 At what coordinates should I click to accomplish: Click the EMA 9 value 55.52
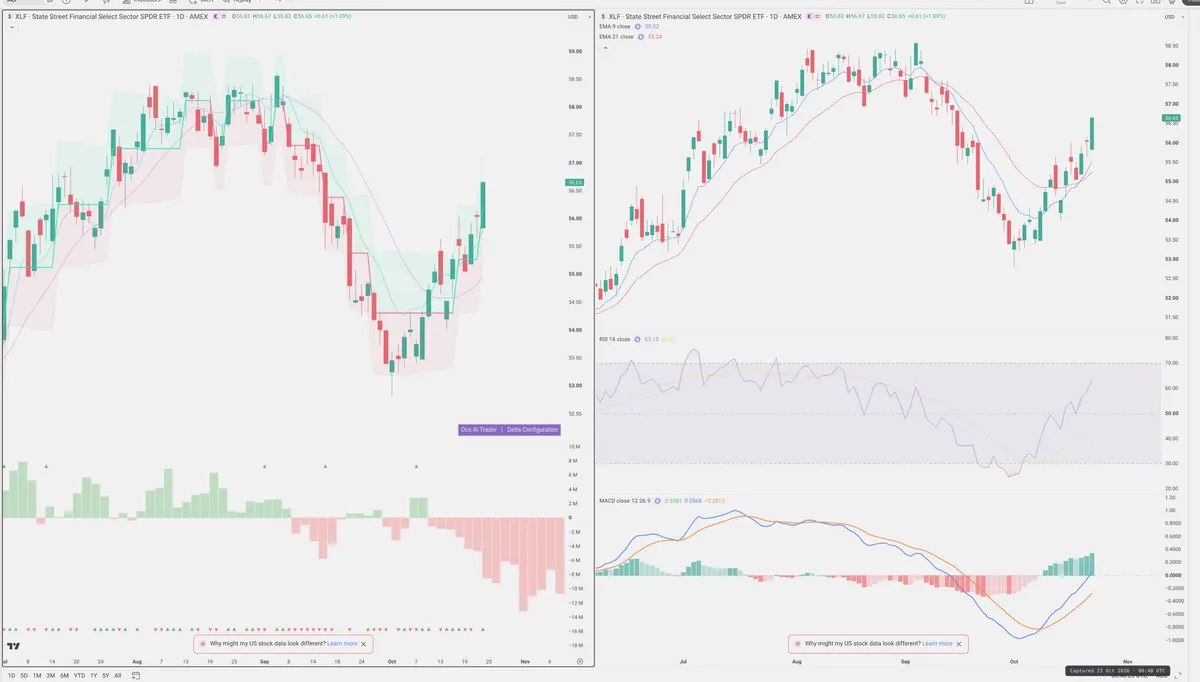[652, 27]
